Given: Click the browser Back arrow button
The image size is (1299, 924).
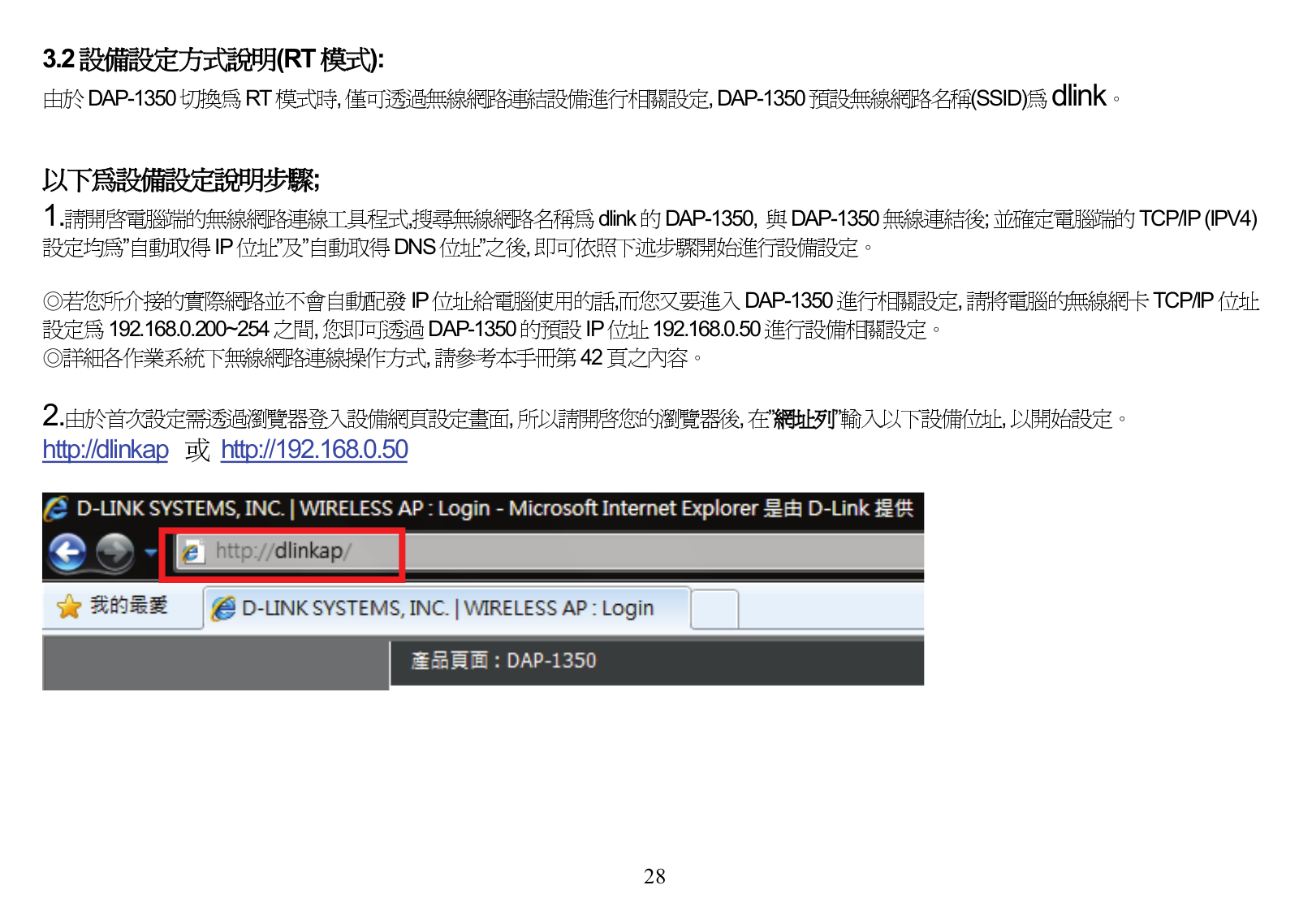Looking at the screenshot, I should [67, 553].
